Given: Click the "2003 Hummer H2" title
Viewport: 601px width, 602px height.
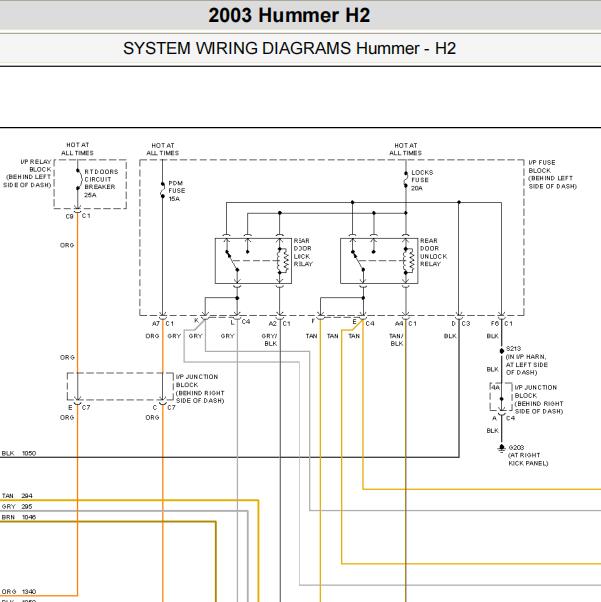Looking at the screenshot, I should click(x=289, y=16).
